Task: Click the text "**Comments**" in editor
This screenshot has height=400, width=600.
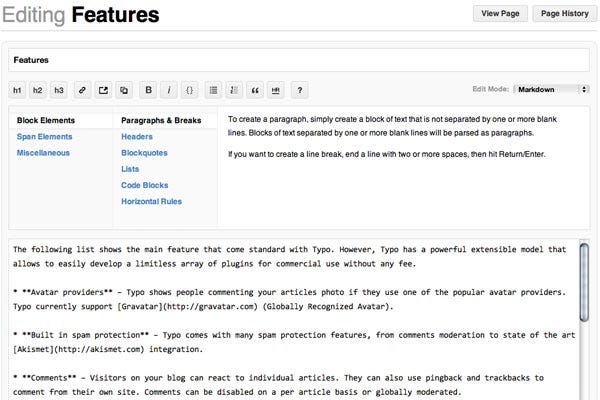Action: tap(49, 378)
